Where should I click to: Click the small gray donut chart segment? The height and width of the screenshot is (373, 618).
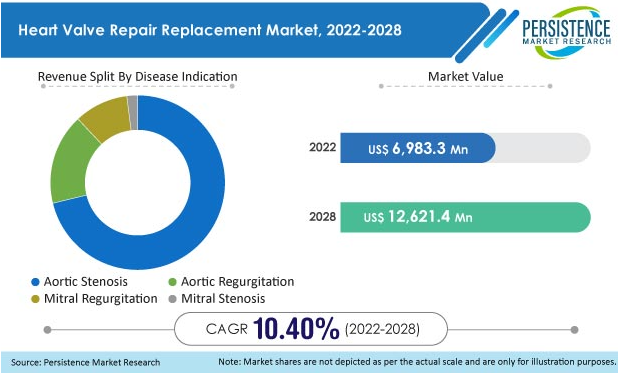click(x=133, y=112)
